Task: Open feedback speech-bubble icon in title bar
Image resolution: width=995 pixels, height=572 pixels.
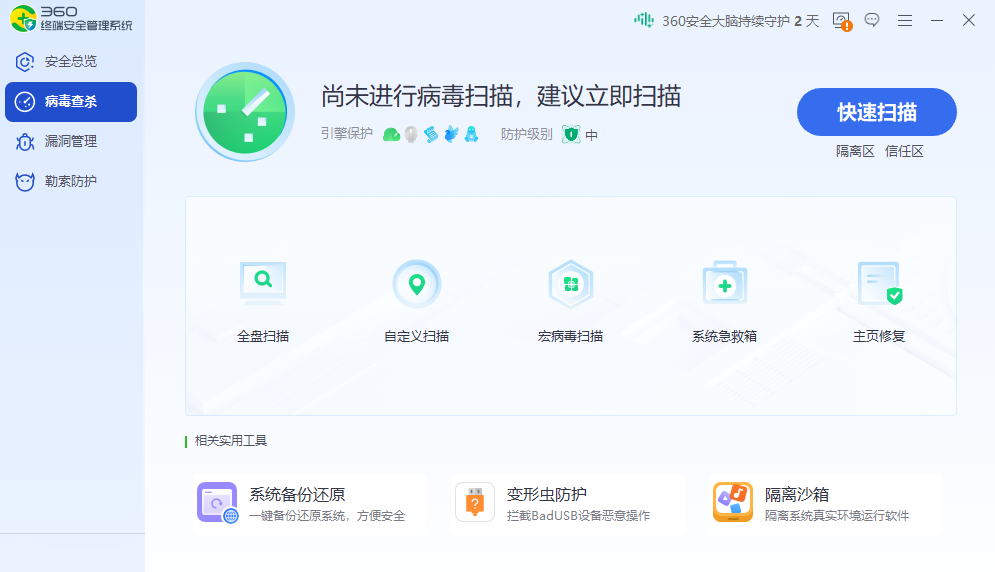Action: point(872,20)
